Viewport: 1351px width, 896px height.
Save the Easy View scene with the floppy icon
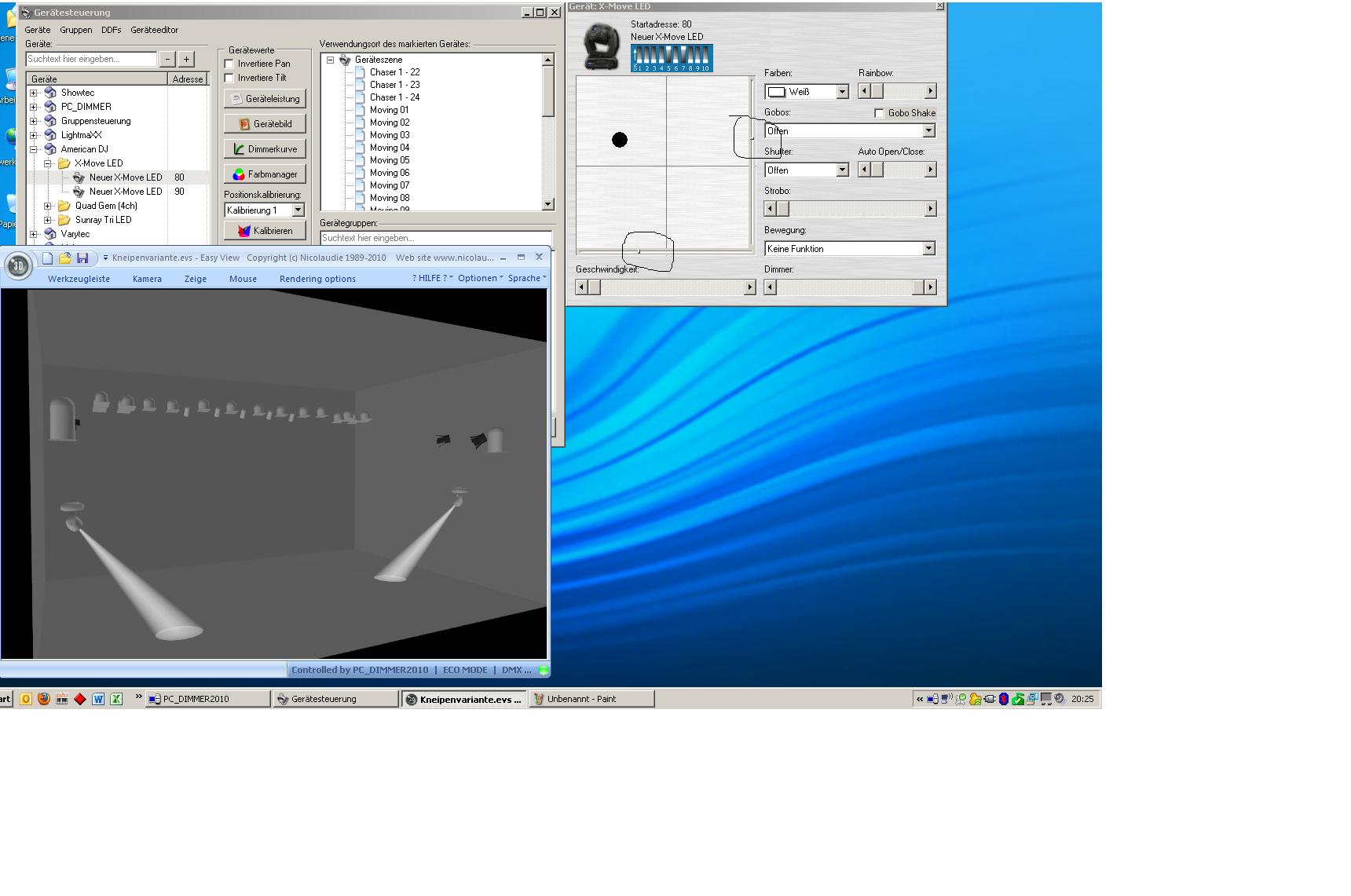pos(82,258)
